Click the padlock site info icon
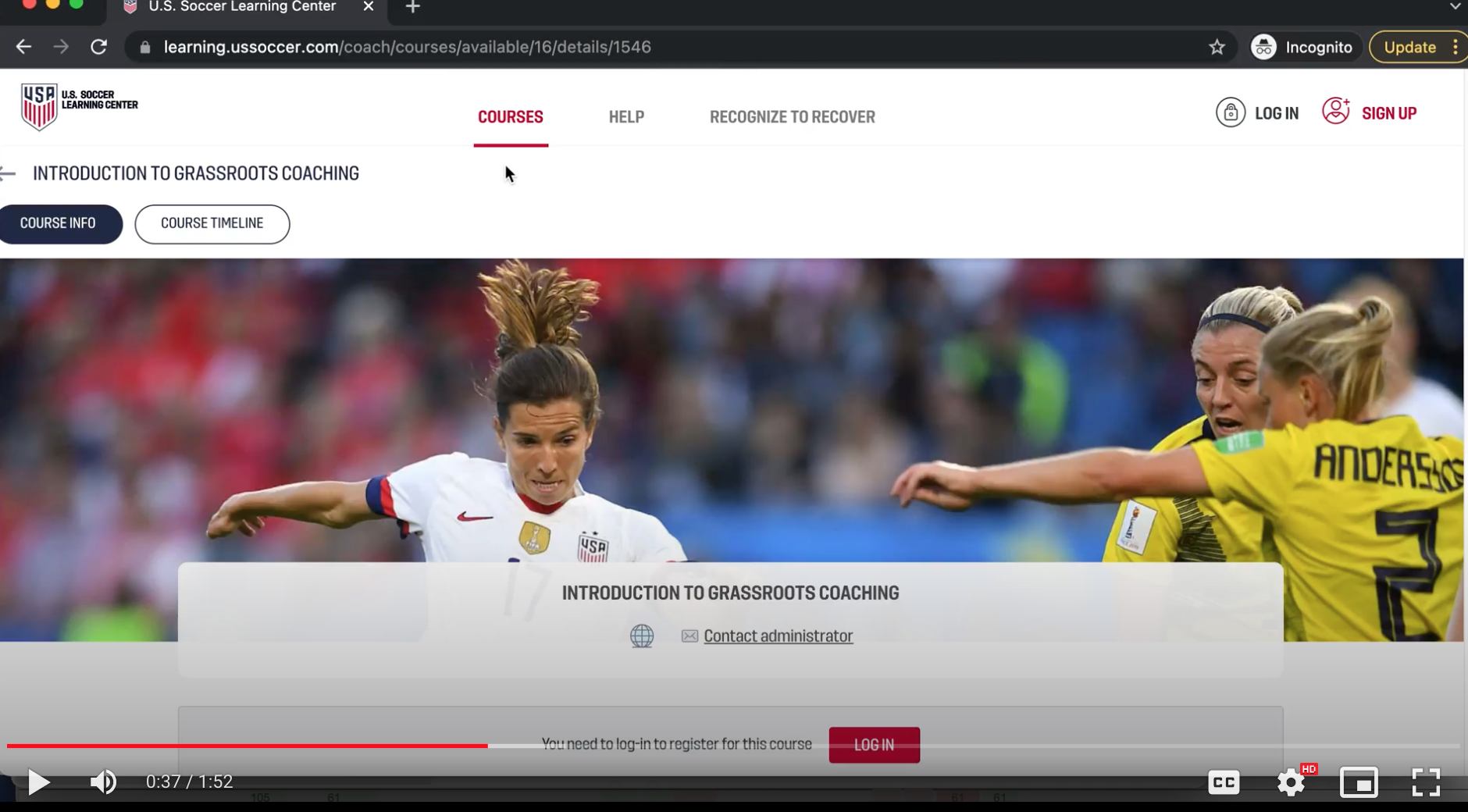Image resolution: width=1468 pixels, height=812 pixels. click(145, 47)
